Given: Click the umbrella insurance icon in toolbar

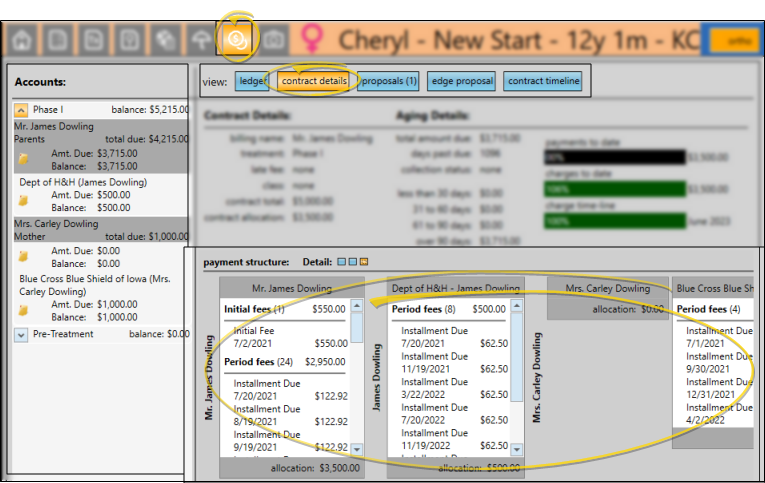Looking at the screenshot, I should coord(203,39).
